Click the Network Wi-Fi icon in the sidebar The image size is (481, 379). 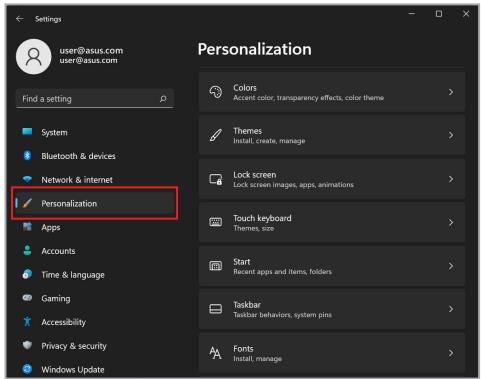point(27,179)
